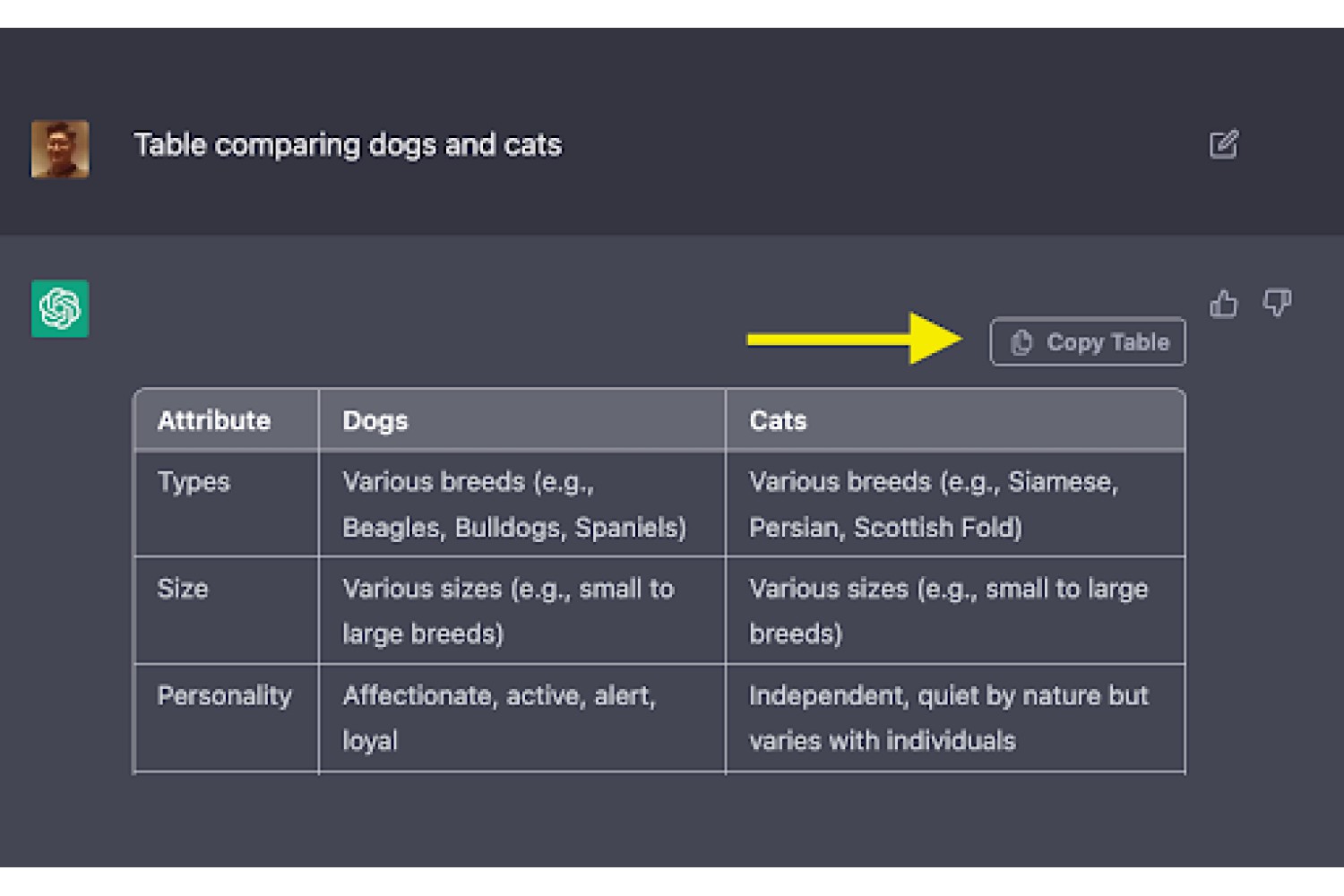The image size is (1344, 896).
Task: Select the prompt text about dogs and cats
Action: (x=348, y=144)
